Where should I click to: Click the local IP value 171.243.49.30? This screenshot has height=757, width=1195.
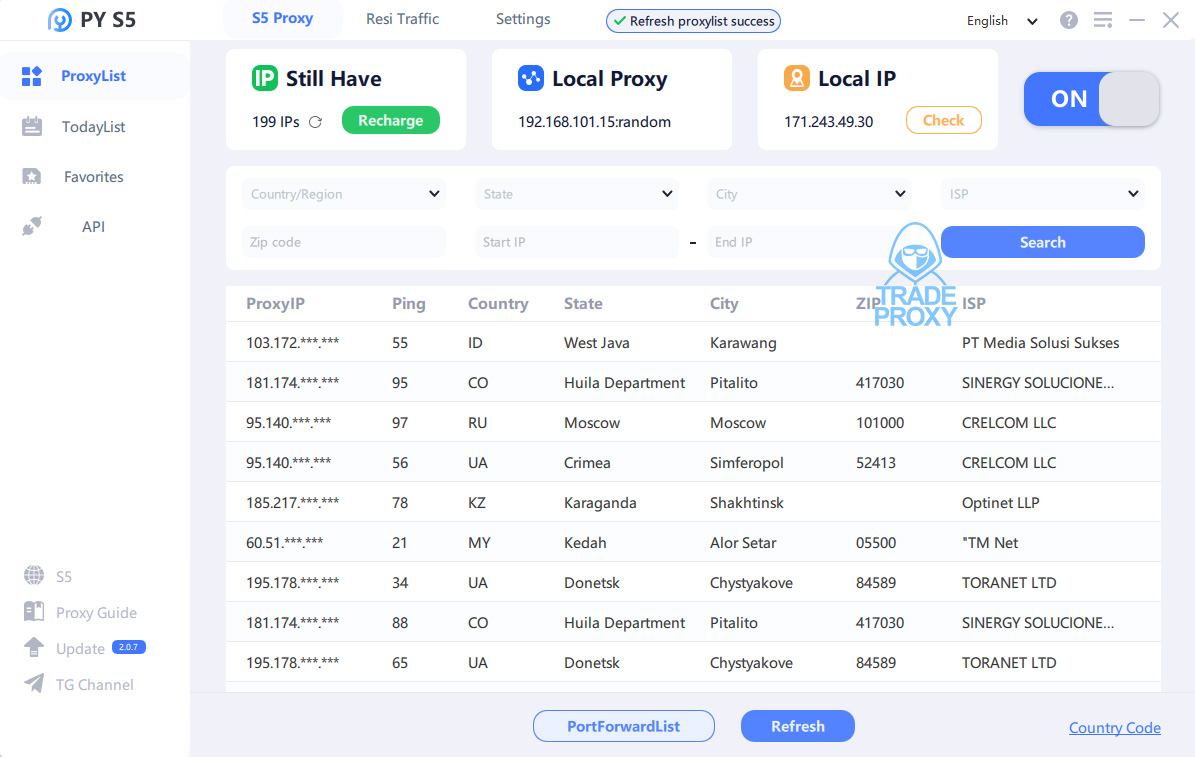[x=828, y=122]
